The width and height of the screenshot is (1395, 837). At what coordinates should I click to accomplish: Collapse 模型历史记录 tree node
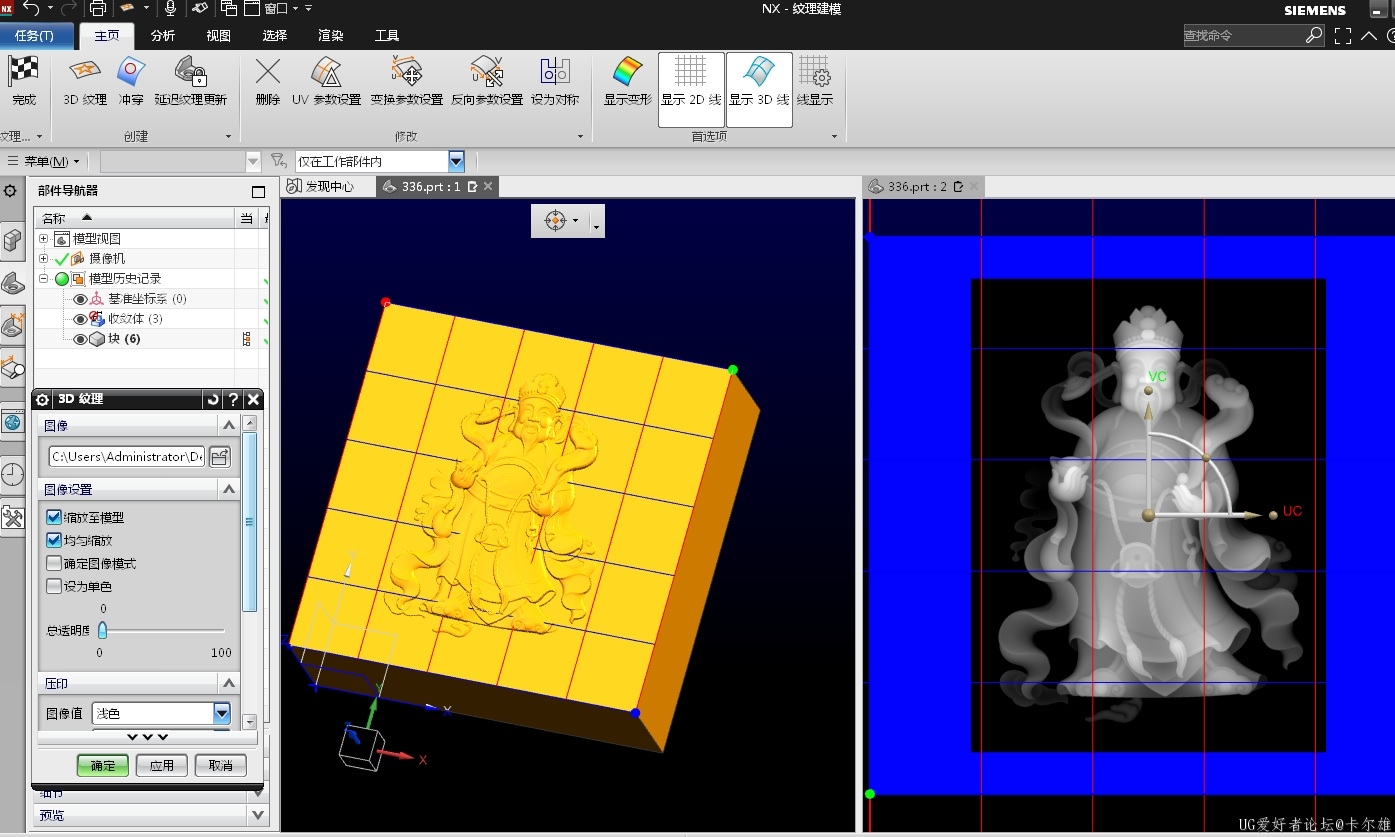tap(43, 278)
